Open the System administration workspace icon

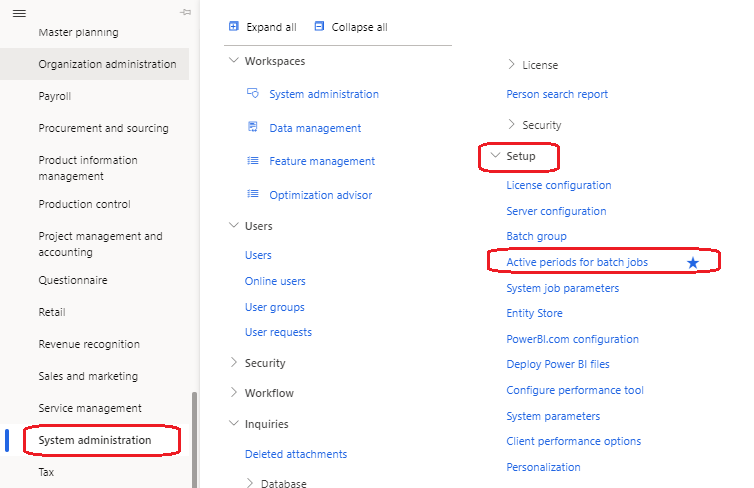[x=253, y=94]
